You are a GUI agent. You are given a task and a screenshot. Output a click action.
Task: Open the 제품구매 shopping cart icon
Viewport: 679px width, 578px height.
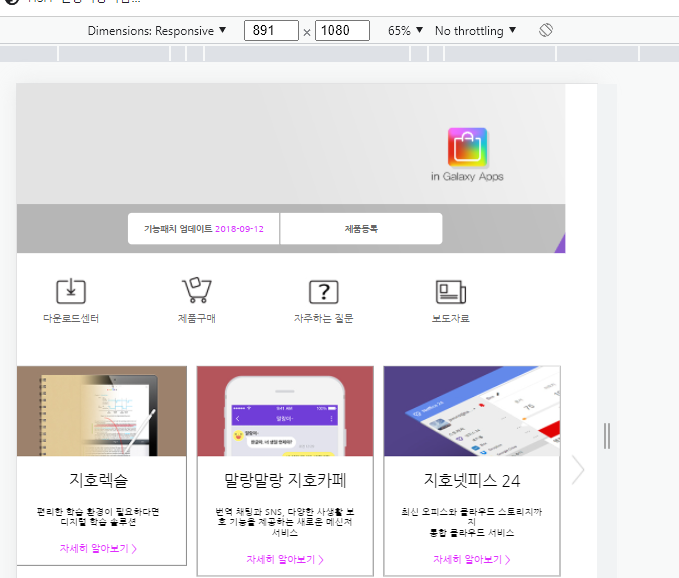(197, 290)
